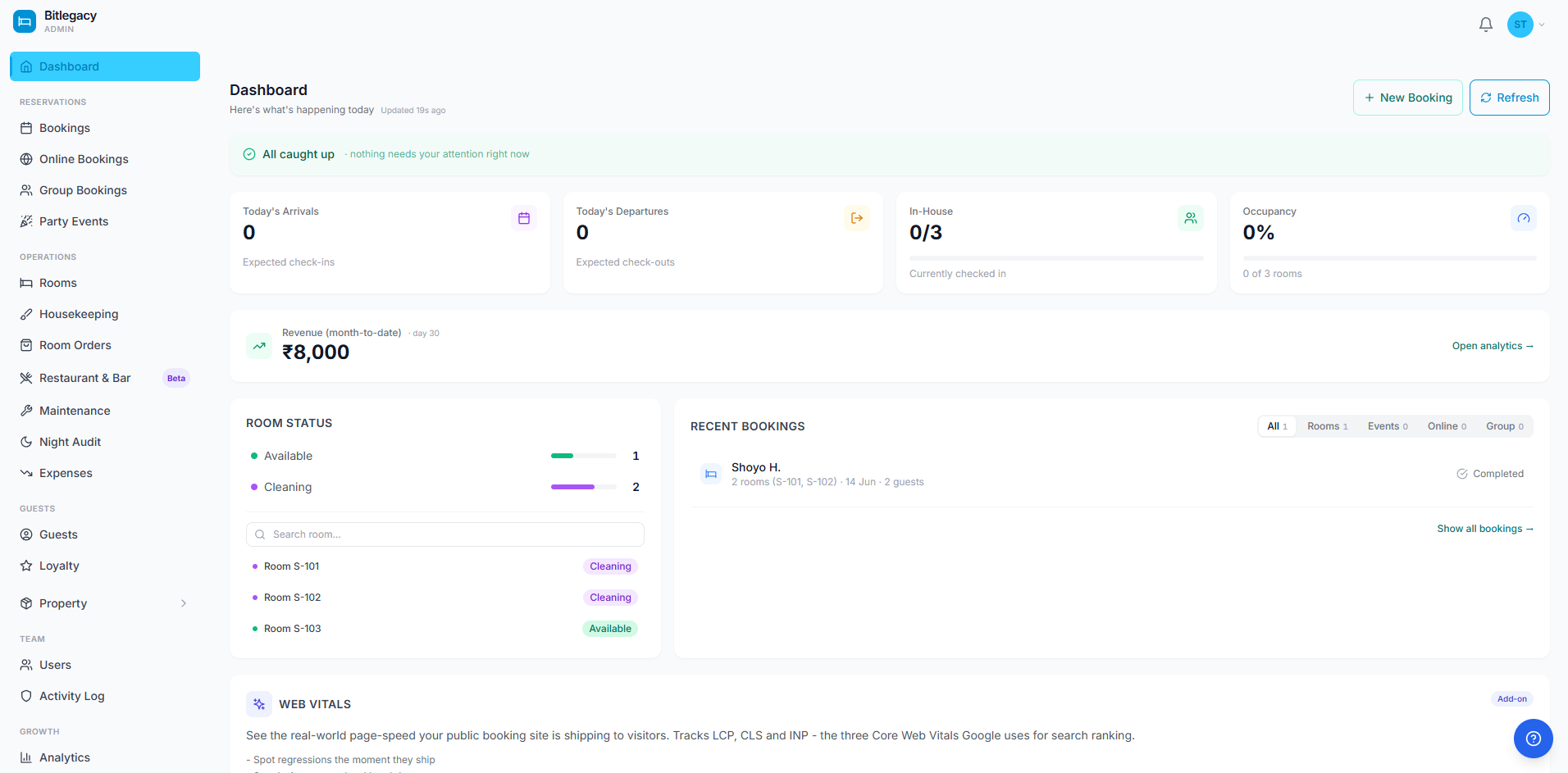This screenshot has width=1568, height=773.
Task: Click the Refresh button
Action: (1509, 98)
